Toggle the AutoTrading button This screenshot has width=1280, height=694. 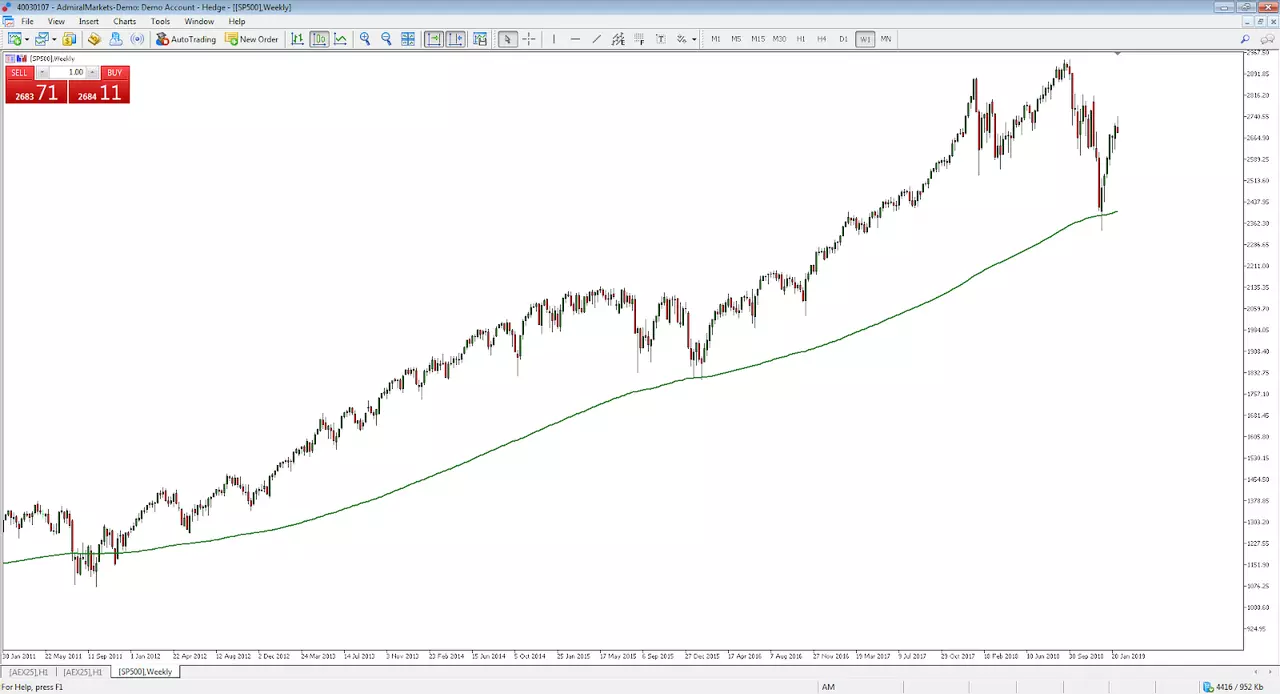point(186,39)
